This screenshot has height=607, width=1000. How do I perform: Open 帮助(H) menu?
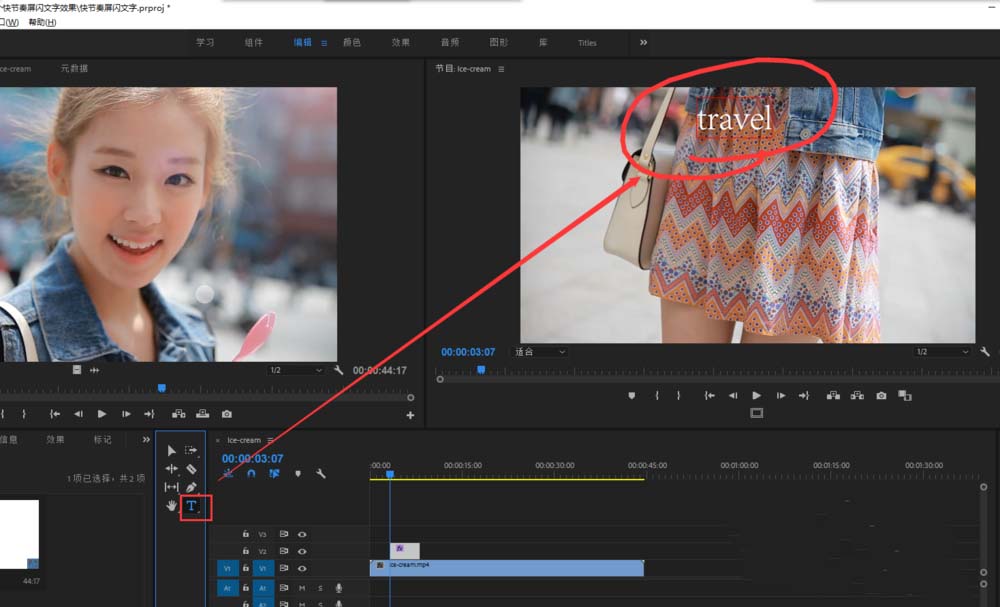pyautogui.click(x=42, y=22)
